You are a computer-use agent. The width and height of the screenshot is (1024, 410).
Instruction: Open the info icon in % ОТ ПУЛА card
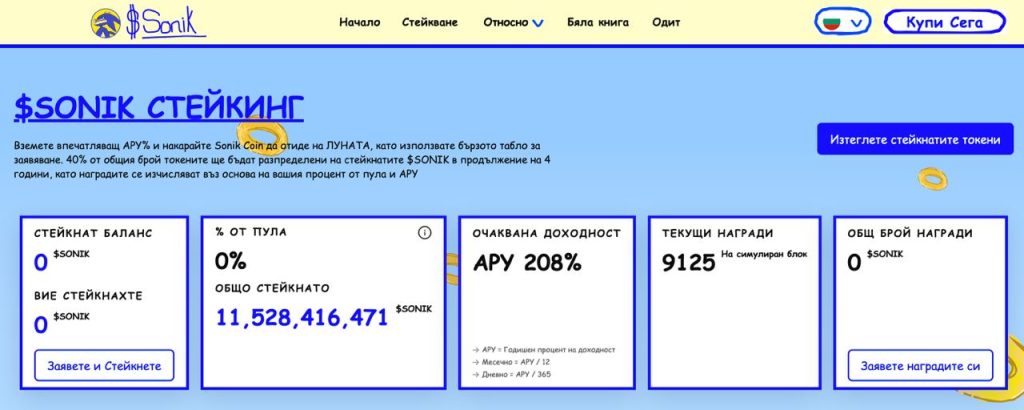[x=424, y=232]
